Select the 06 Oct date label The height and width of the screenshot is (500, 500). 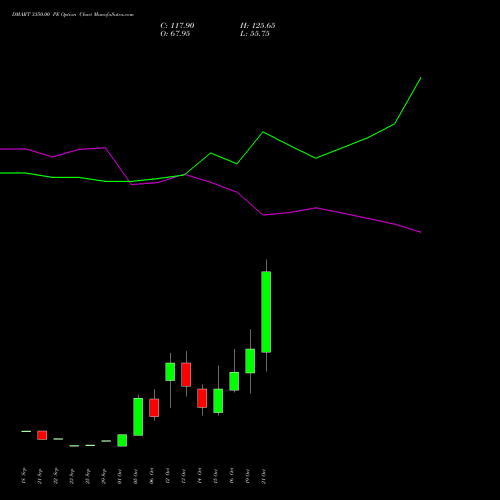(x=152, y=476)
